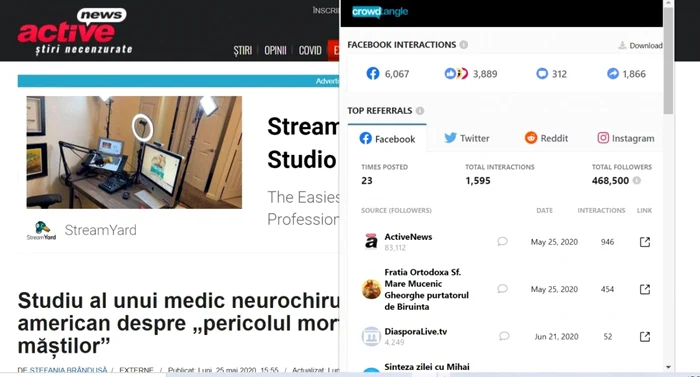The image size is (700, 377).
Task: Click the info icon beside Top Referrals
Action: [420, 111]
